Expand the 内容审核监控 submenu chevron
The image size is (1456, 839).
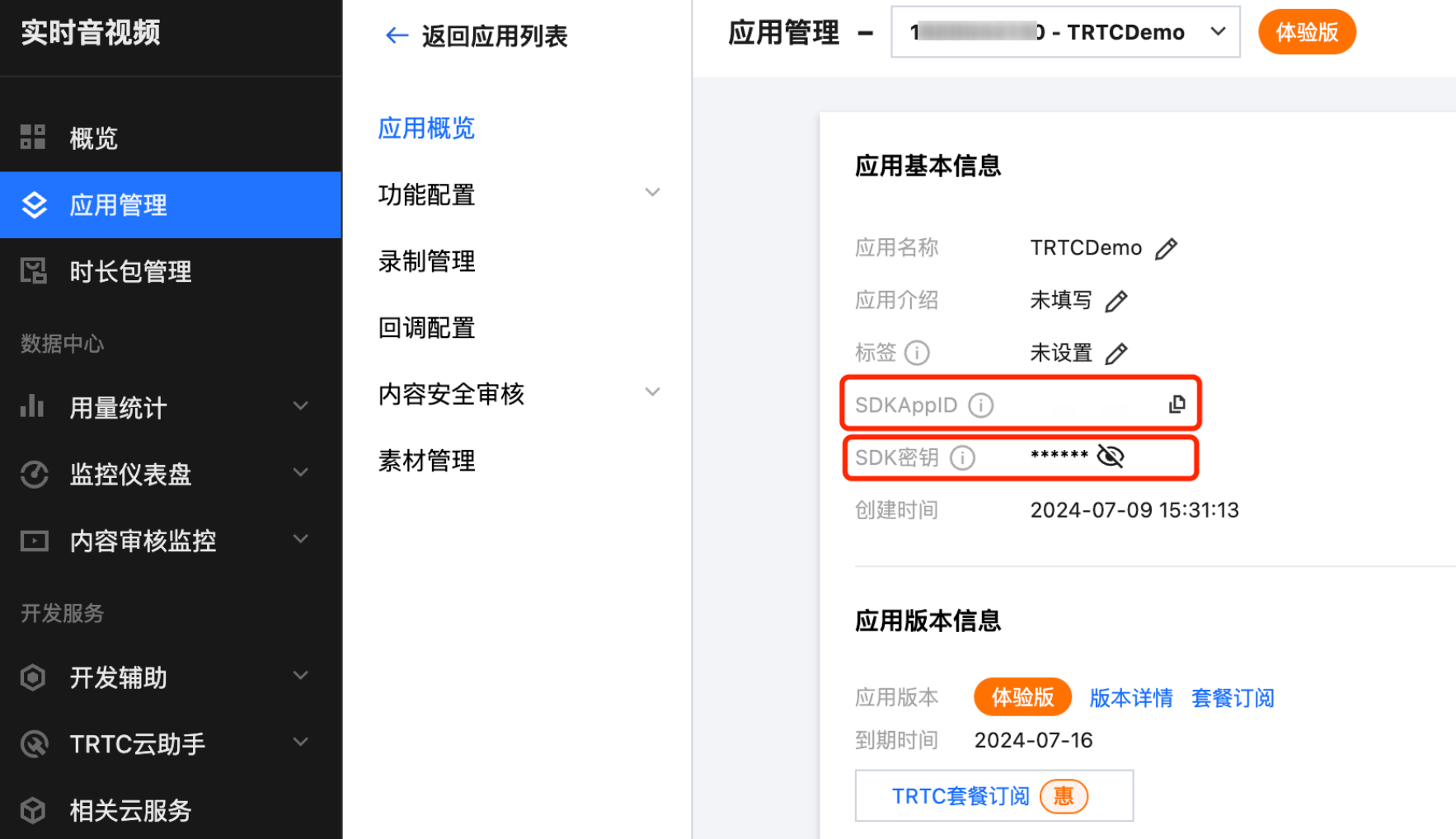[x=301, y=539]
